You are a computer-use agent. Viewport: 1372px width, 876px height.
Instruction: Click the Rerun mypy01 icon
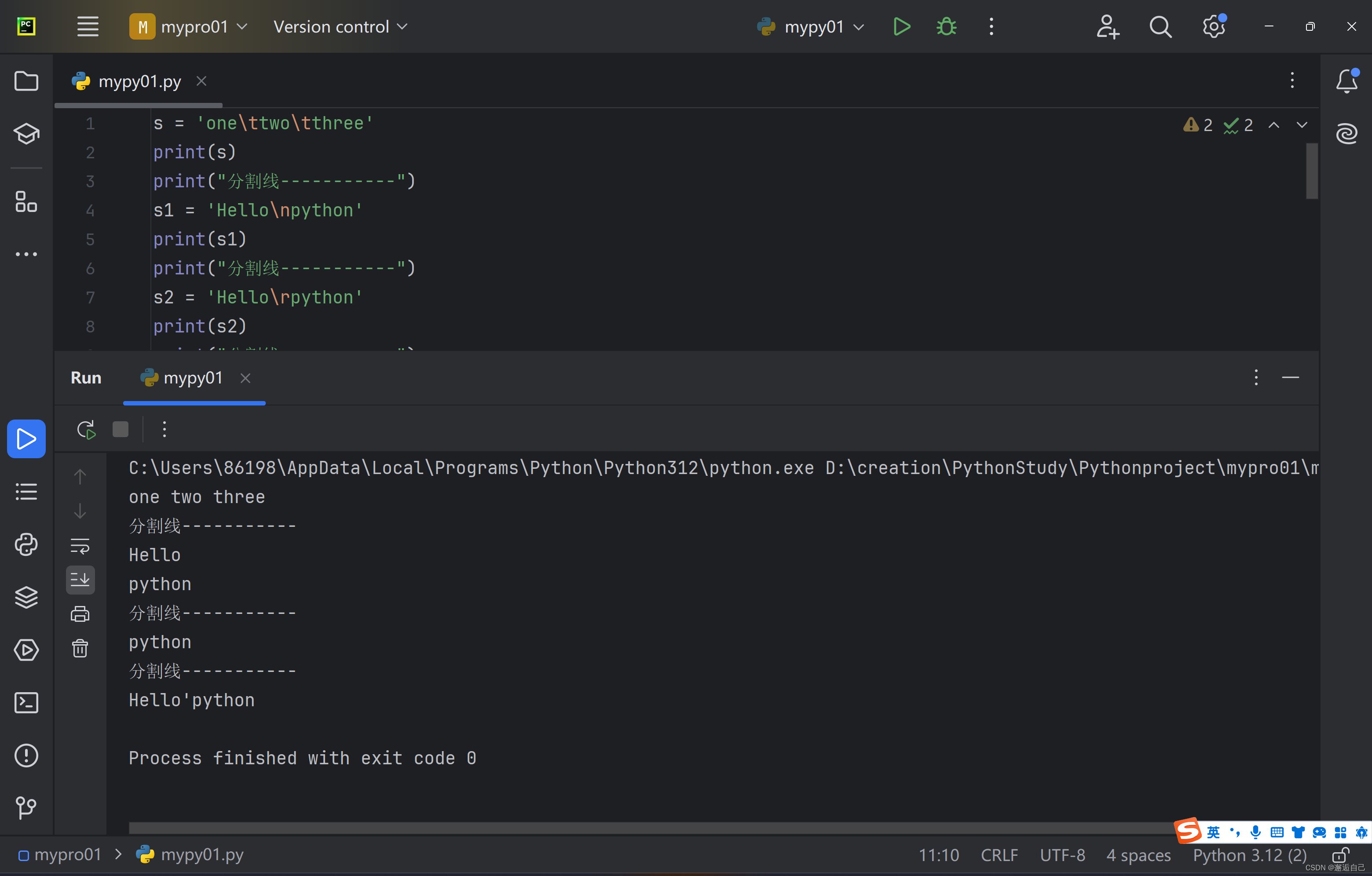(x=86, y=430)
